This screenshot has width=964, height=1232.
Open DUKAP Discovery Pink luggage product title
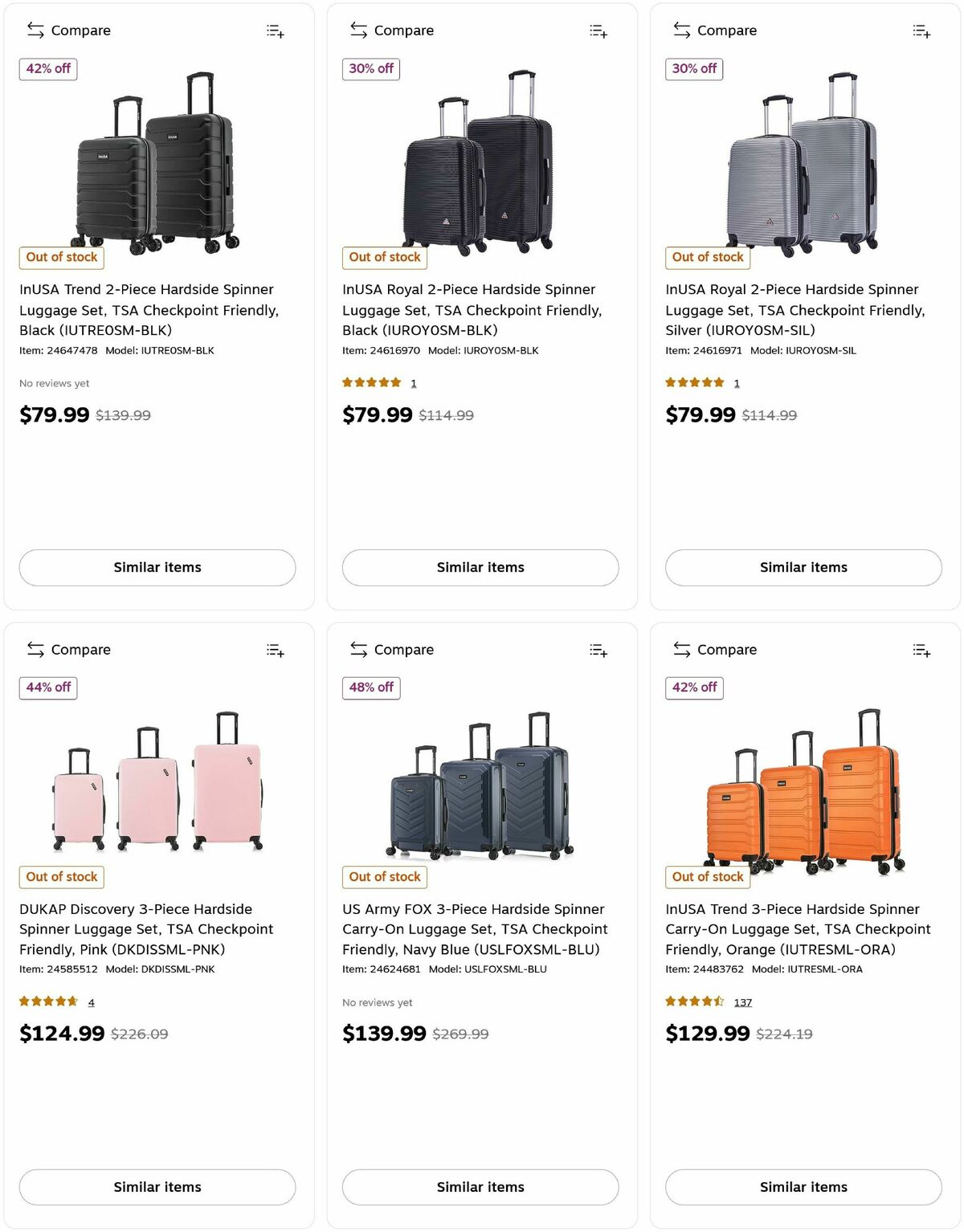[146, 929]
